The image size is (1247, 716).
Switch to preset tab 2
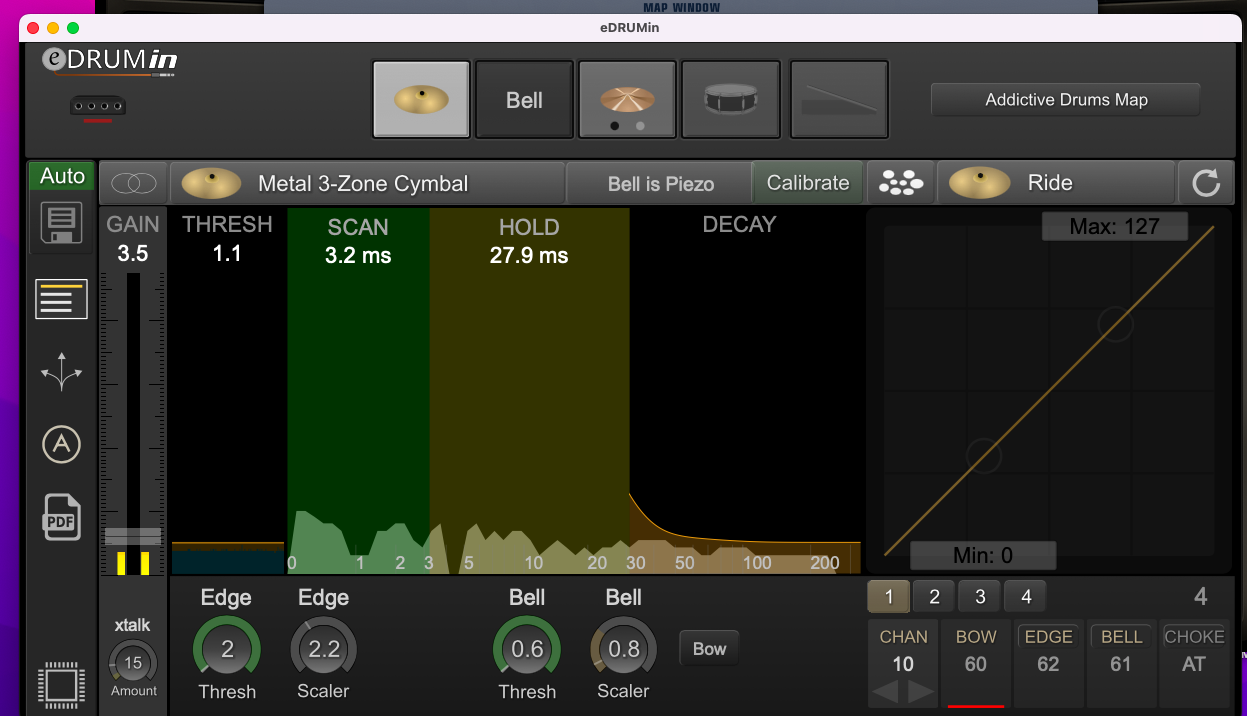click(934, 597)
